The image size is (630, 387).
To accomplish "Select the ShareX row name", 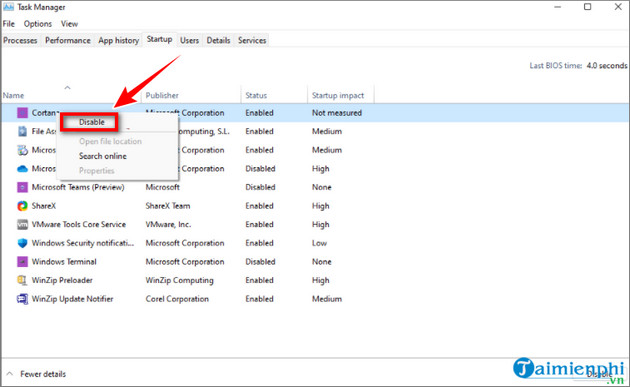I will tap(44, 206).
